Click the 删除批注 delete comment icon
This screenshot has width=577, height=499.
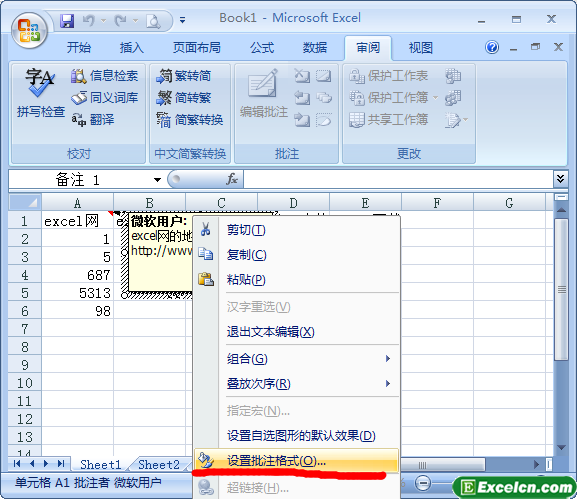pos(302,76)
